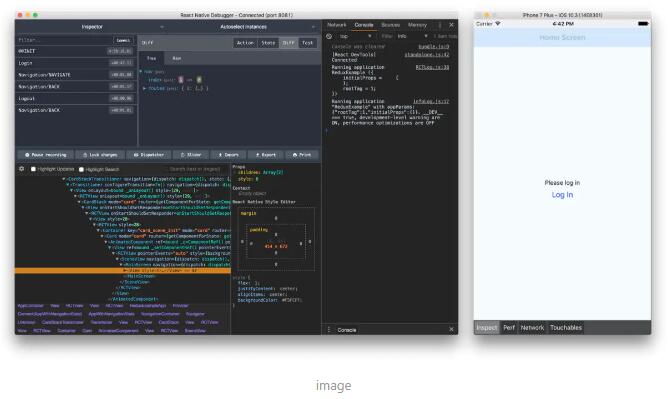Viewport: 671px width, 399px height.
Task: Toggle the Highlight Search checkbox
Action: point(81,170)
